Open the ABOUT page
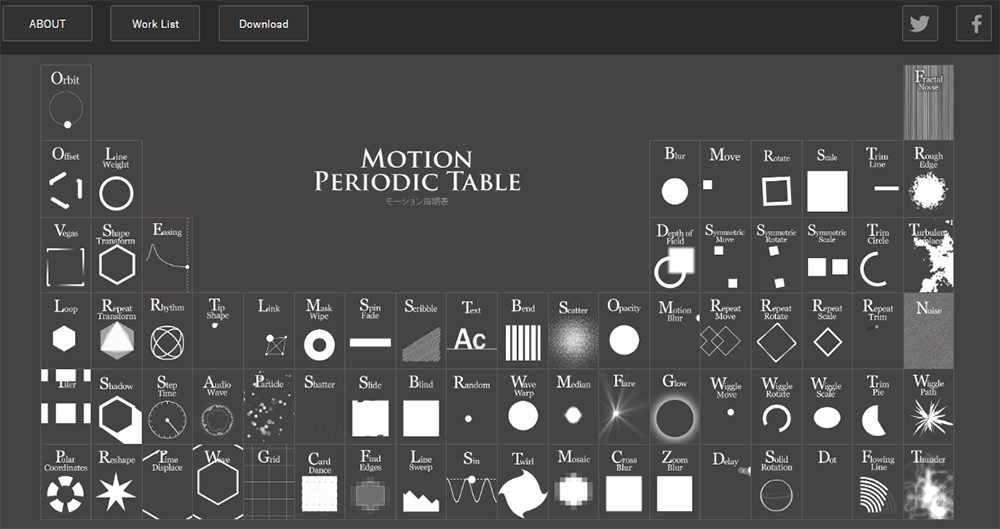Viewport: 1000px width, 529px height. (x=47, y=24)
